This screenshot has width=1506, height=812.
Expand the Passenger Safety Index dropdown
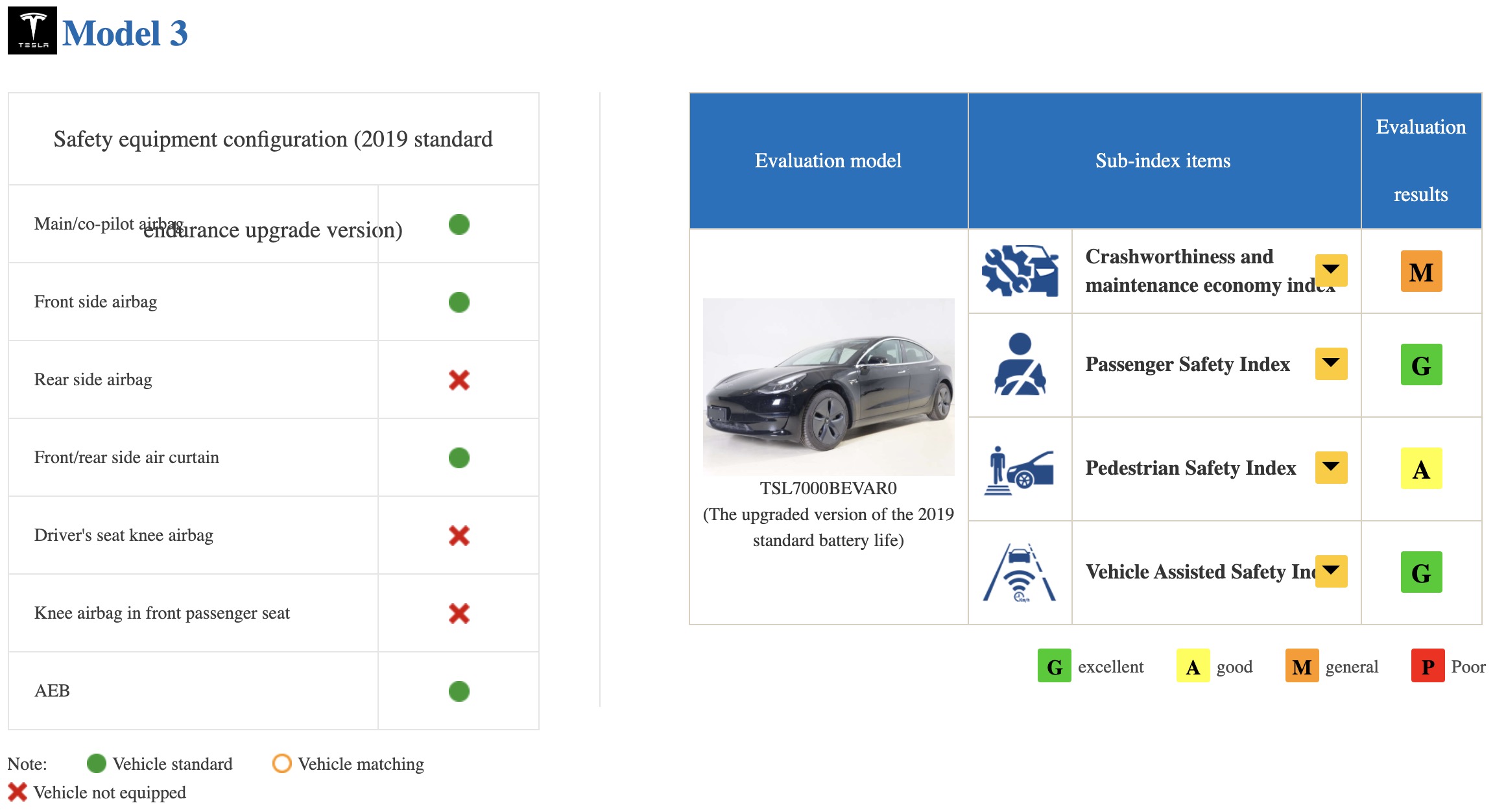pyautogui.click(x=1331, y=364)
